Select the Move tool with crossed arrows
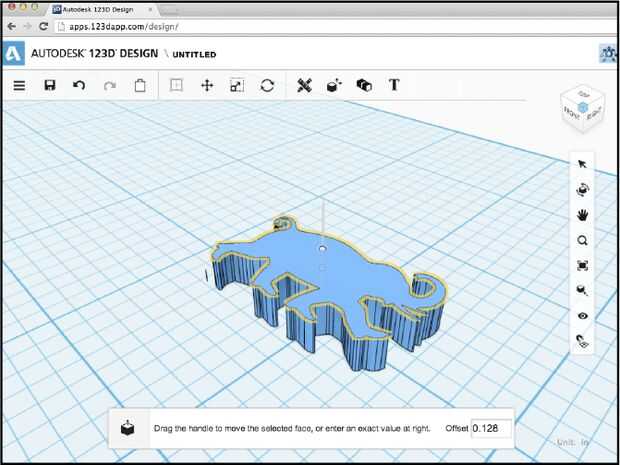620x465 pixels. (x=207, y=85)
